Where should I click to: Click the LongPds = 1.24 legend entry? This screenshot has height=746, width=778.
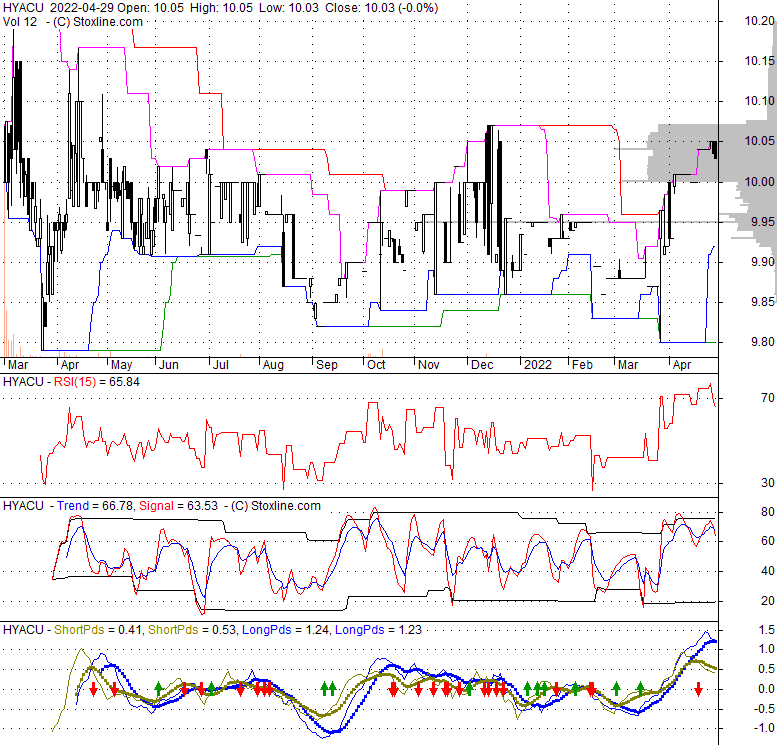pyautogui.click(x=285, y=630)
